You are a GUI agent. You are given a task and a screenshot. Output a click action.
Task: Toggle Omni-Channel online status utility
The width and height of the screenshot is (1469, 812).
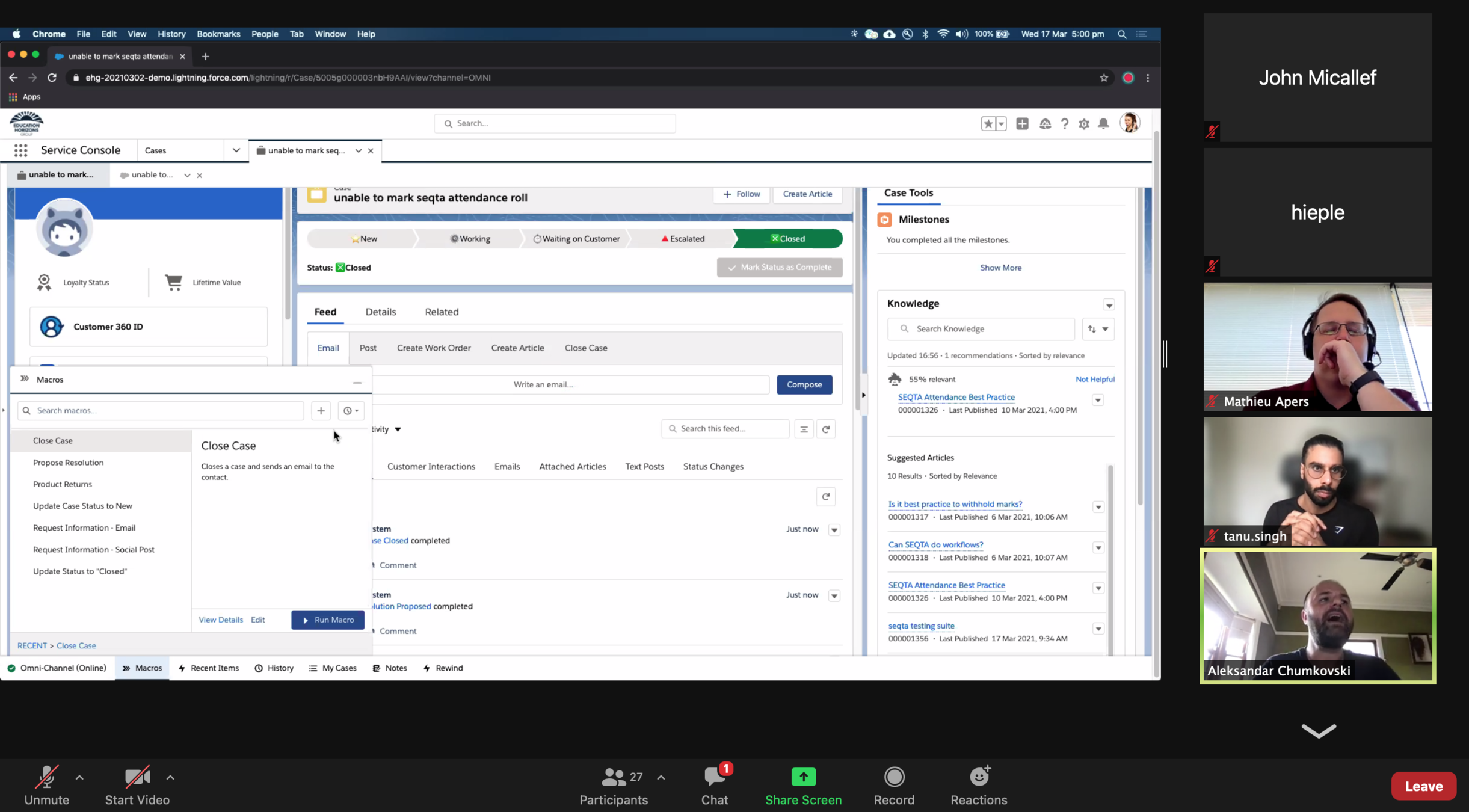tap(57, 668)
